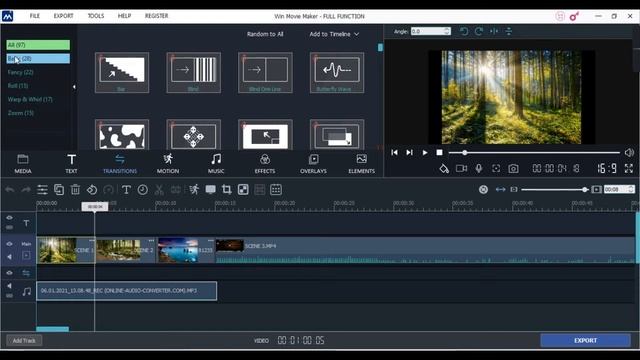
Task: Collapse the category sidebar with the arrow
Action: coord(74,87)
